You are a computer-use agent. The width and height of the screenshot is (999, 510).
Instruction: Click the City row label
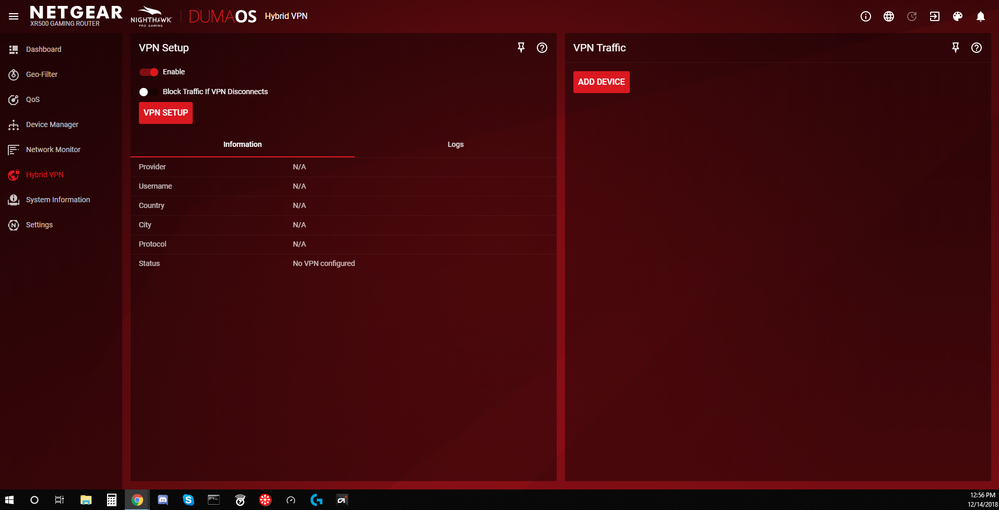(145, 225)
